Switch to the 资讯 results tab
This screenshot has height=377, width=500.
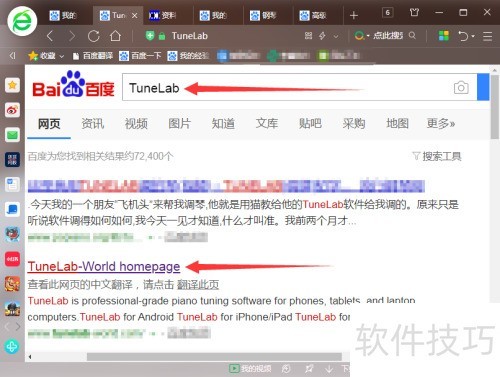pyautogui.click(x=93, y=123)
